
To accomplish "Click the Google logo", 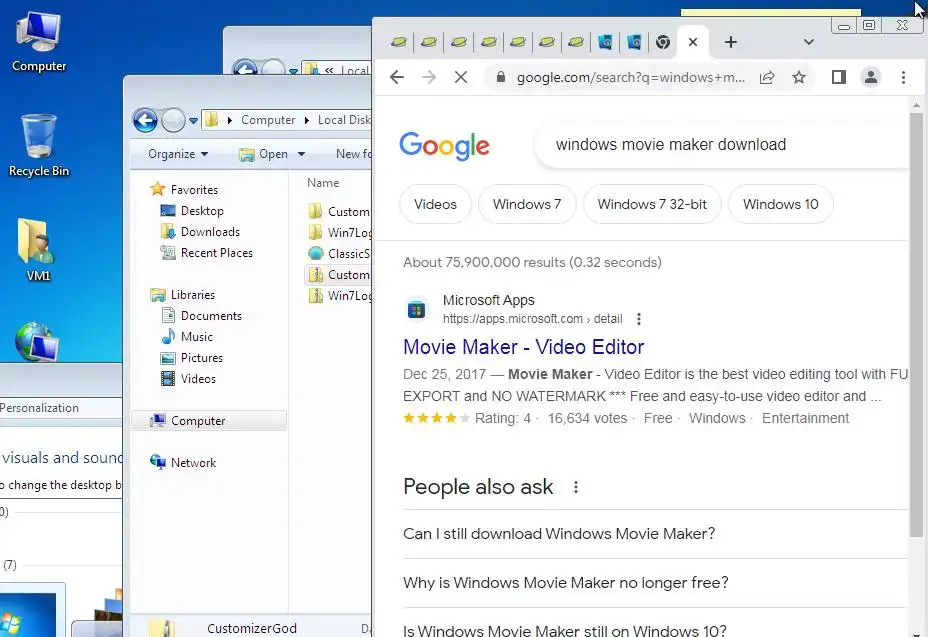I will 444,146.
